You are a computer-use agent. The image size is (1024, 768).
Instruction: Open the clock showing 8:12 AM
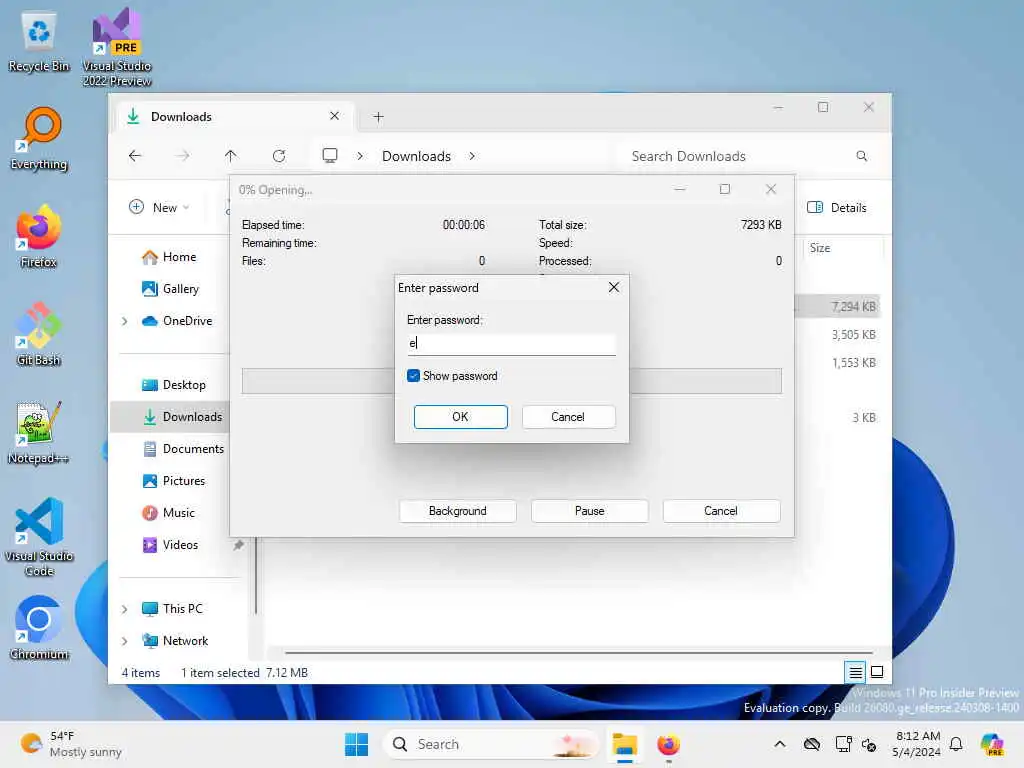[x=917, y=744]
